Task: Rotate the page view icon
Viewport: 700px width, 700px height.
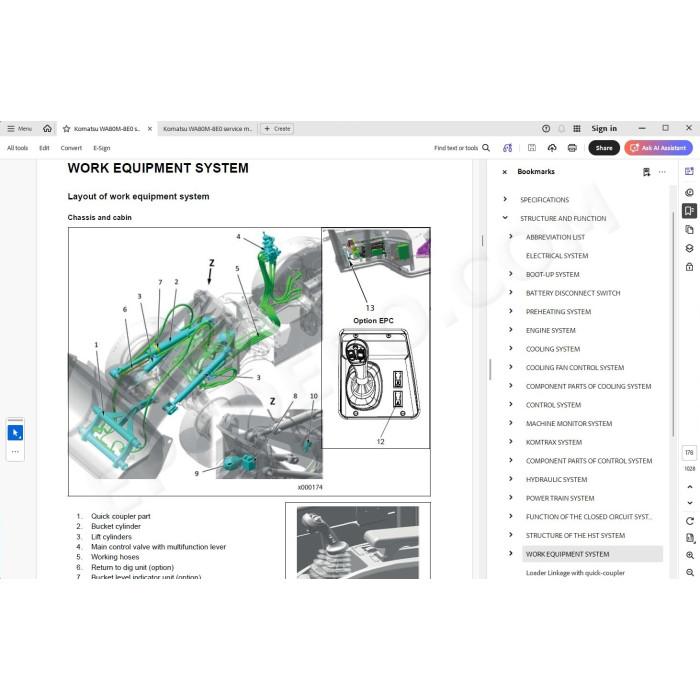Action: (690, 521)
